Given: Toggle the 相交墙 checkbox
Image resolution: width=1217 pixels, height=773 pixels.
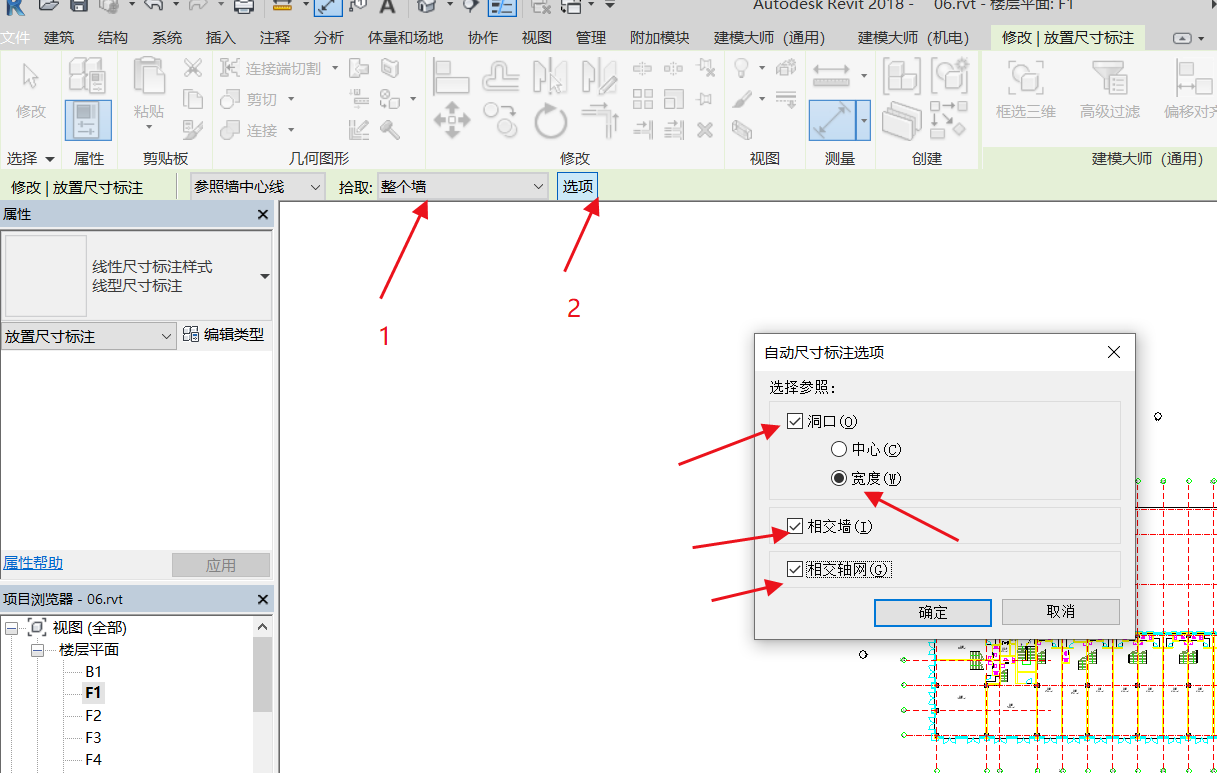Looking at the screenshot, I should point(796,525).
